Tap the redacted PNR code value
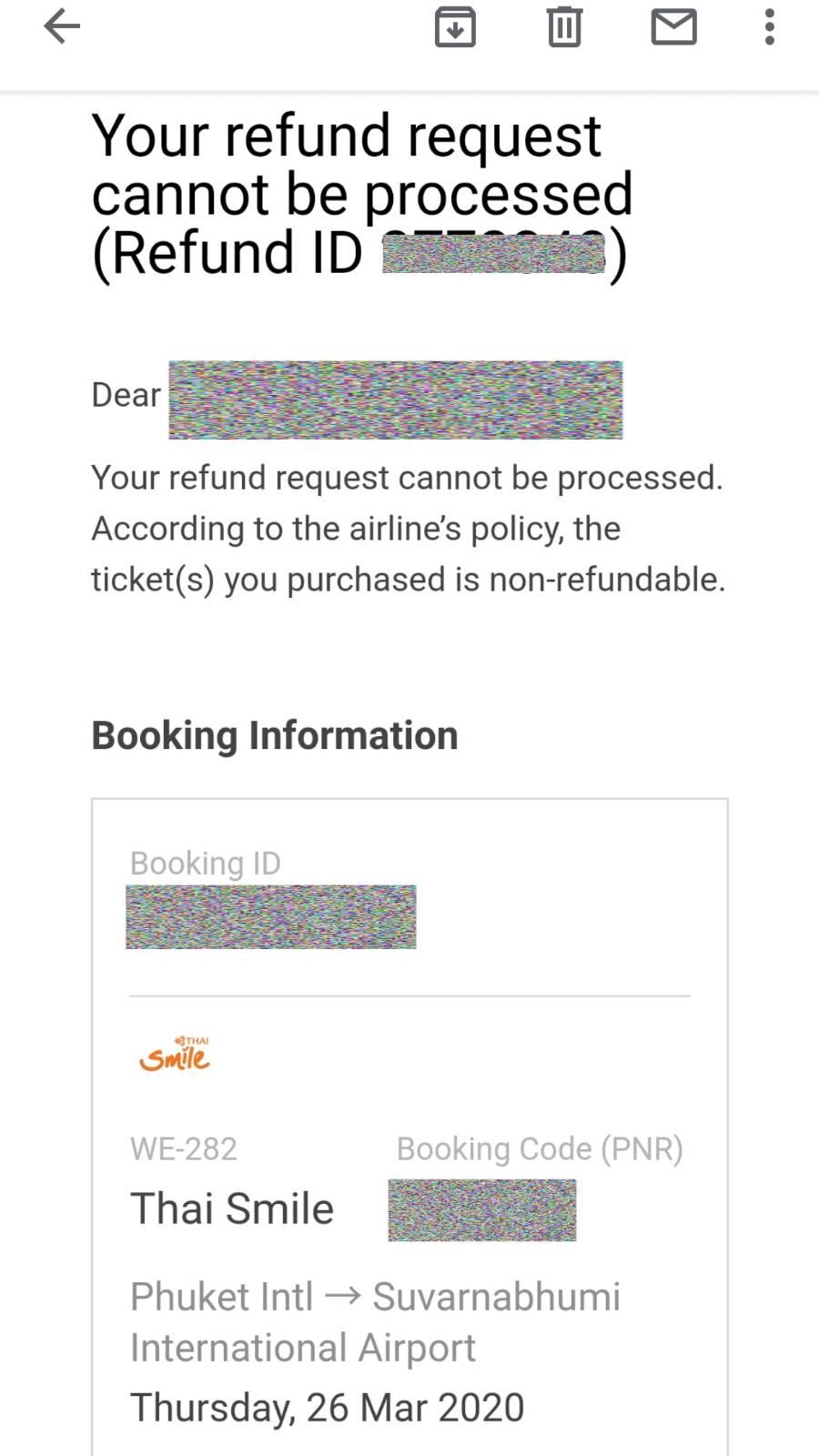This screenshot has height=1456, width=819. (x=482, y=1210)
